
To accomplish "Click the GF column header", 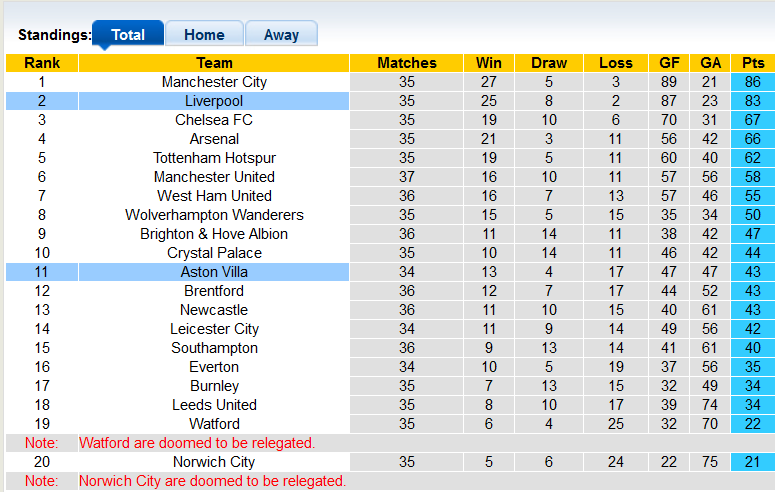I will (670, 63).
